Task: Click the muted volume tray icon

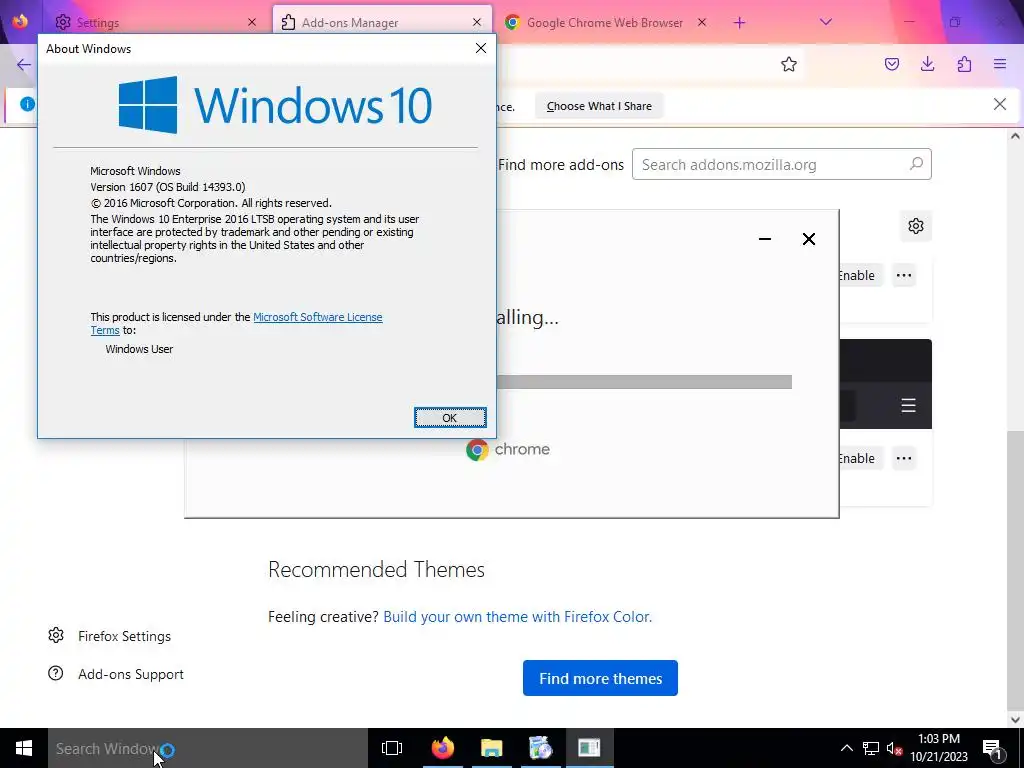Action: pos(894,748)
